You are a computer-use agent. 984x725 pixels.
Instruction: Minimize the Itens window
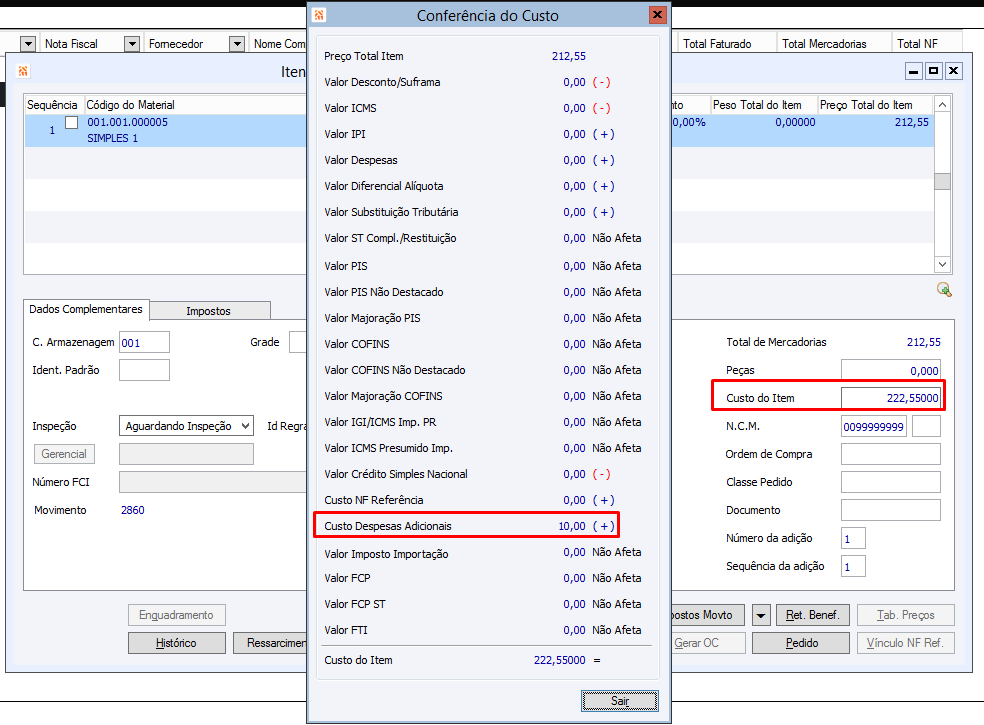coord(914,71)
